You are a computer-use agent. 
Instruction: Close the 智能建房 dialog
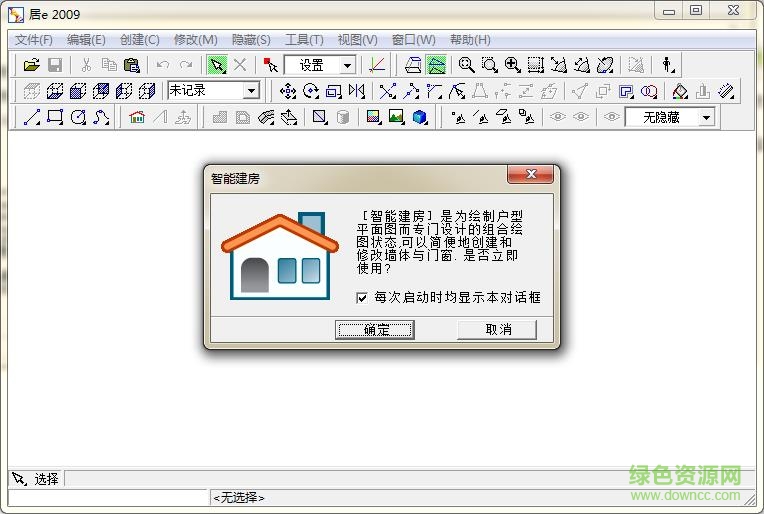(530, 174)
